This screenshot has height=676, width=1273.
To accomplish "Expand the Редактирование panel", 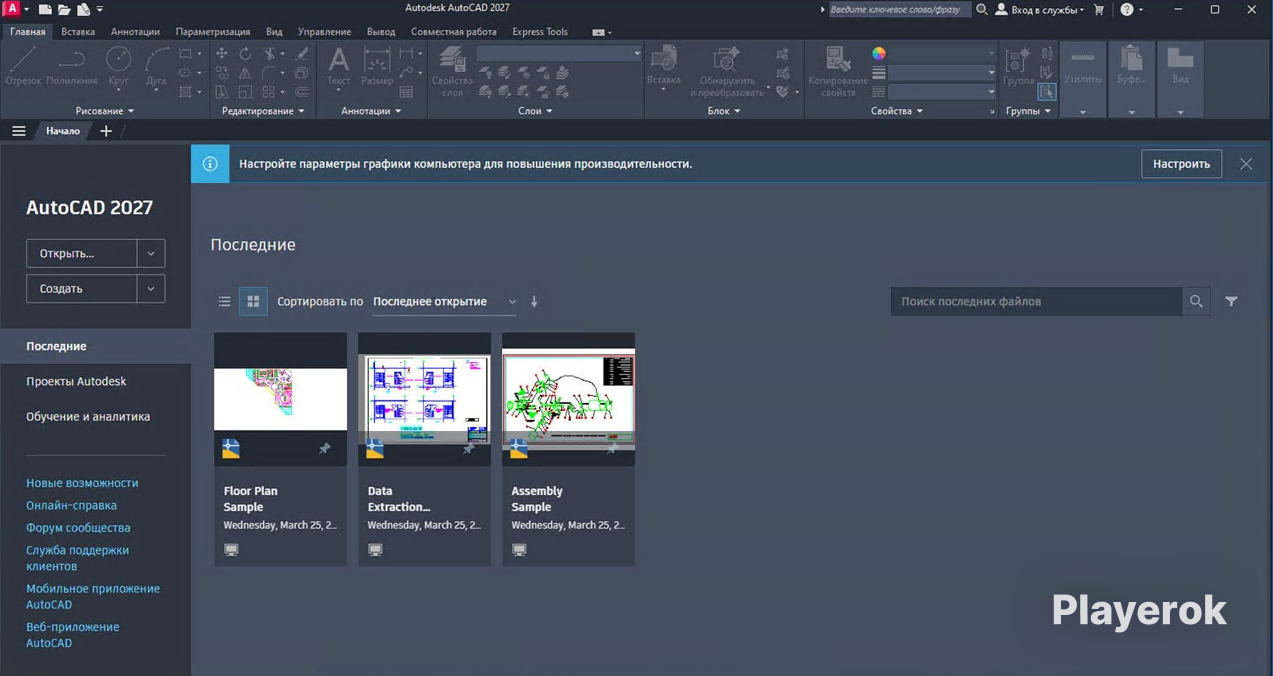I will [263, 111].
